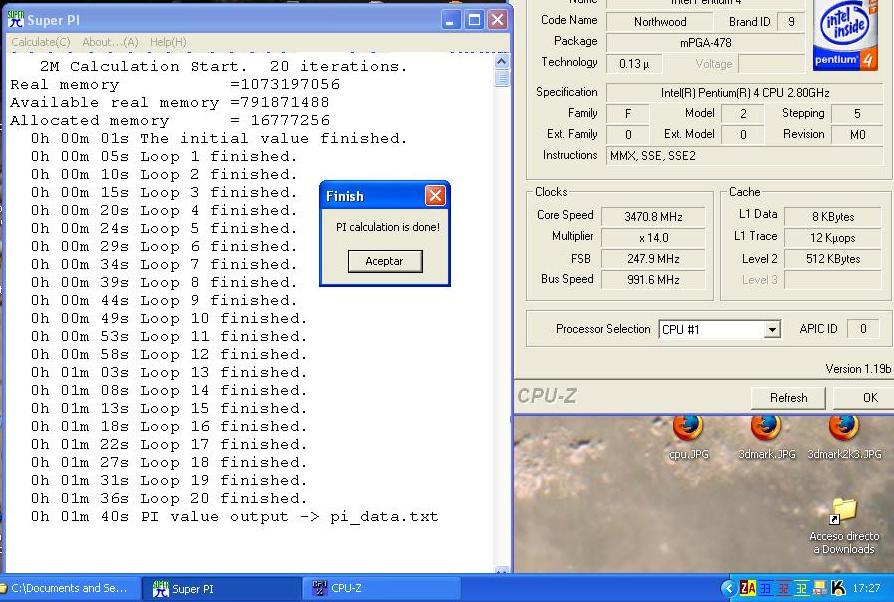Open the Calculate(C) menu
This screenshot has height=602, width=894.
point(41,42)
